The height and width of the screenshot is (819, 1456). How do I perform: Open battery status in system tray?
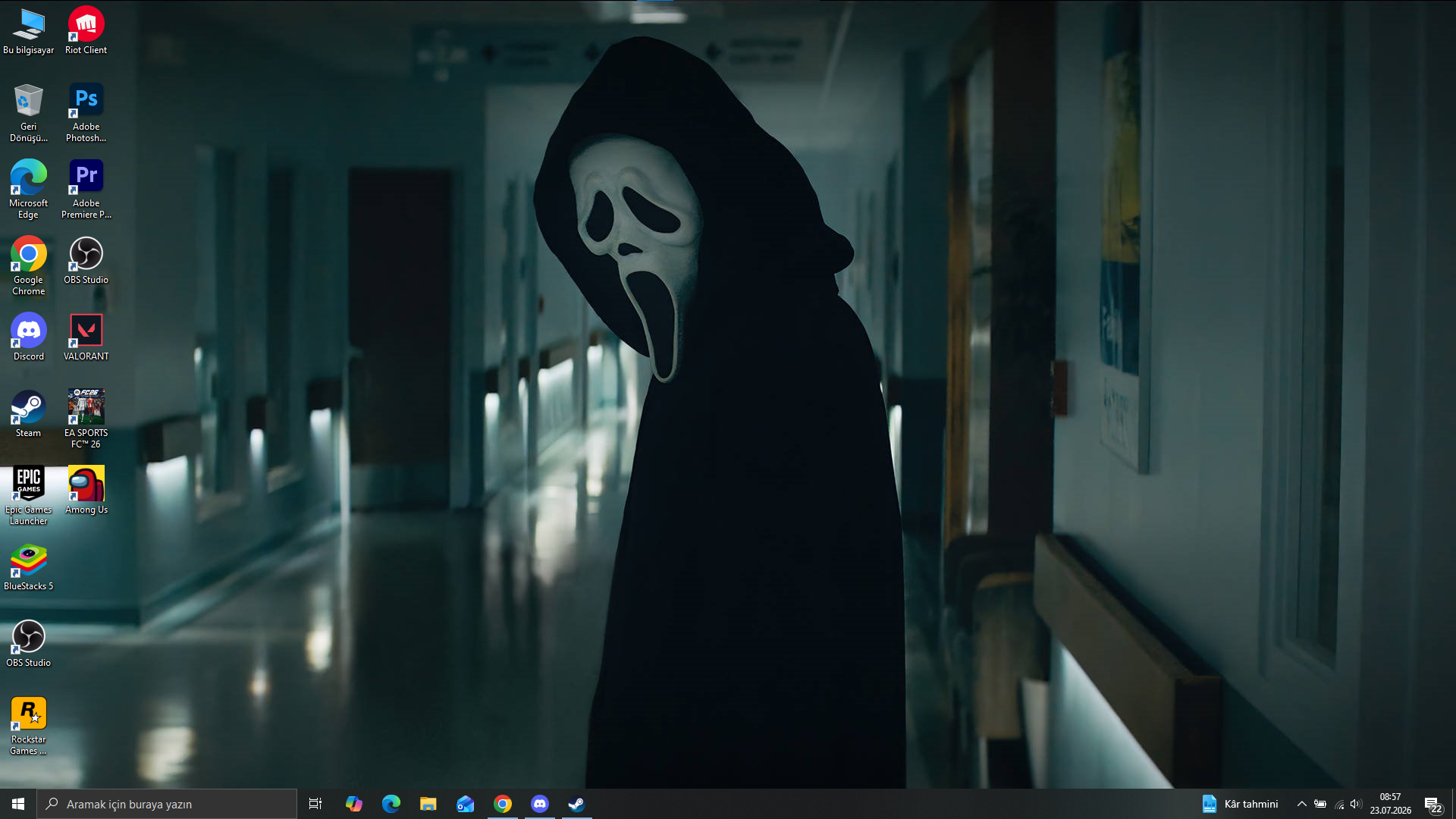click(1320, 804)
